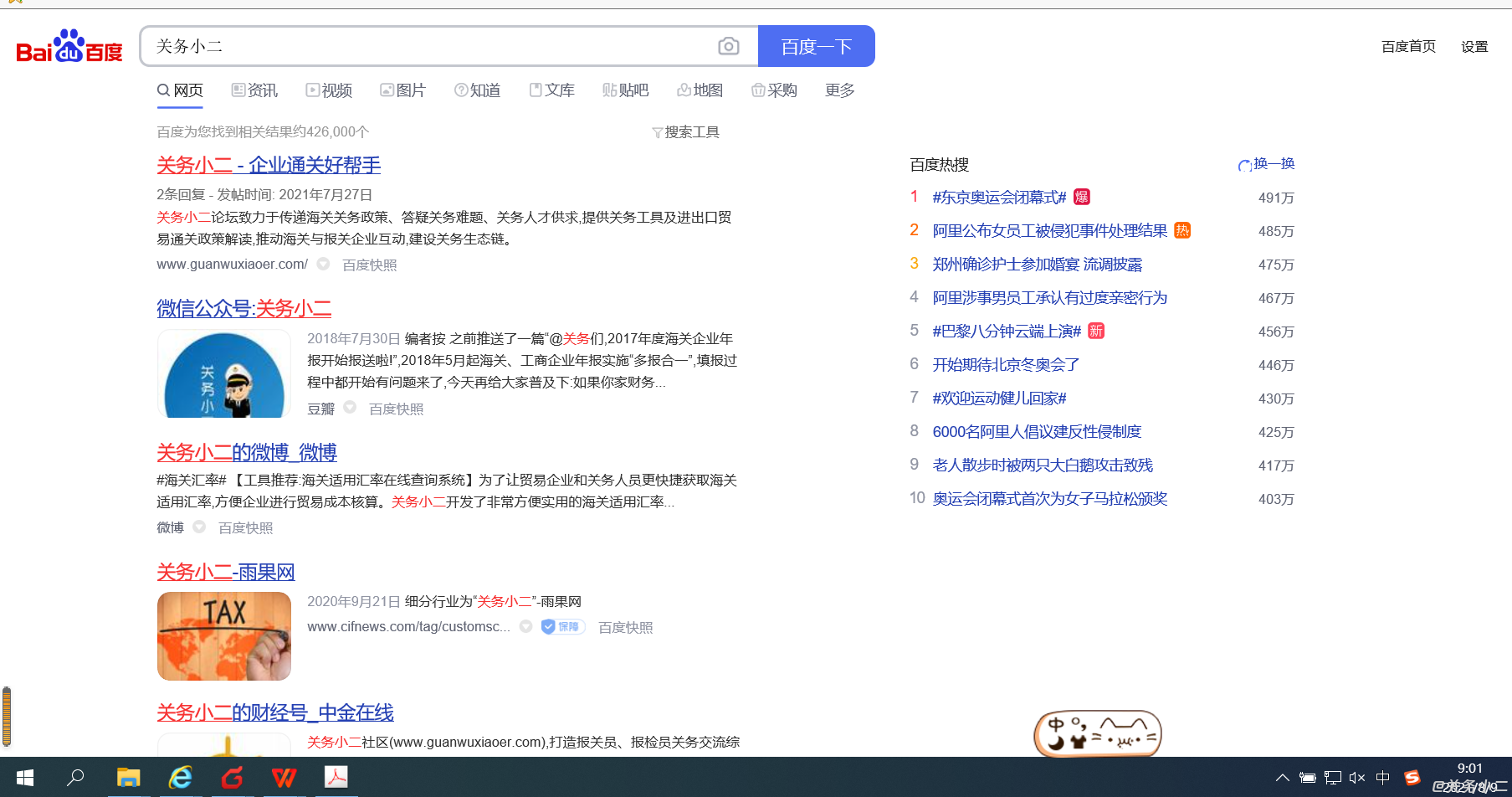1512x797 pixels.
Task: Show hidden system tray icons
Action: pyautogui.click(x=1282, y=778)
